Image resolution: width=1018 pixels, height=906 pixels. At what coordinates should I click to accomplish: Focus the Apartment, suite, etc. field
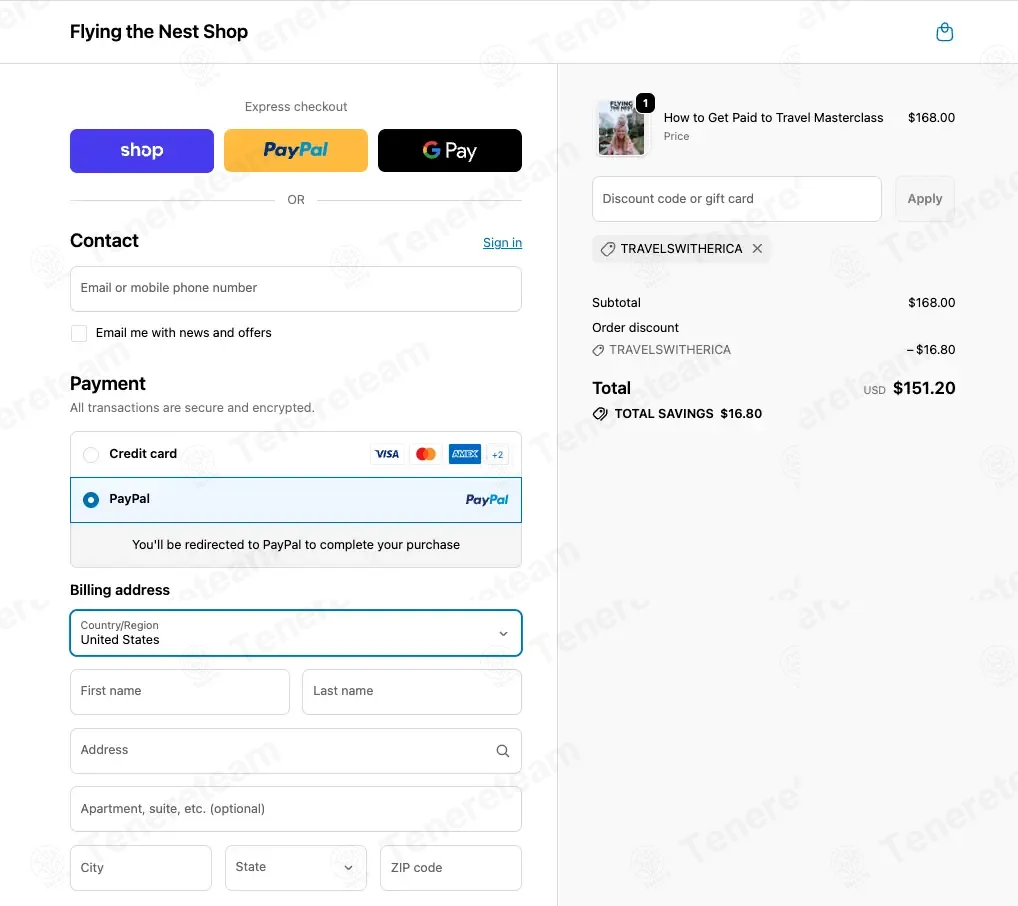pyautogui.click(x=296, y=809)
